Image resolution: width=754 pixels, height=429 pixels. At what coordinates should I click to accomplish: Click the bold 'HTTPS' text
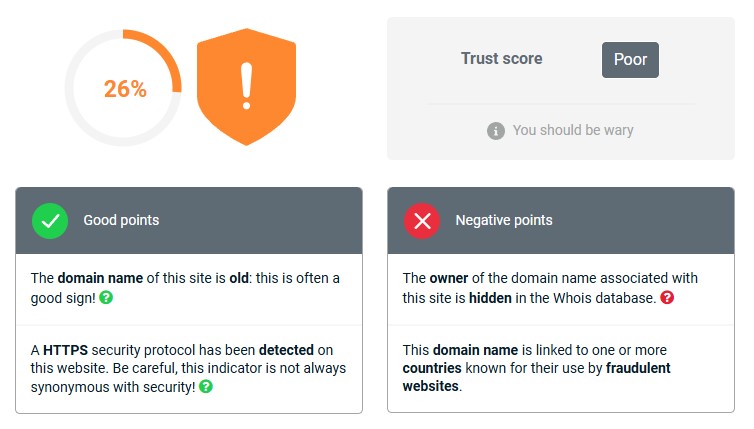(63, 350)
